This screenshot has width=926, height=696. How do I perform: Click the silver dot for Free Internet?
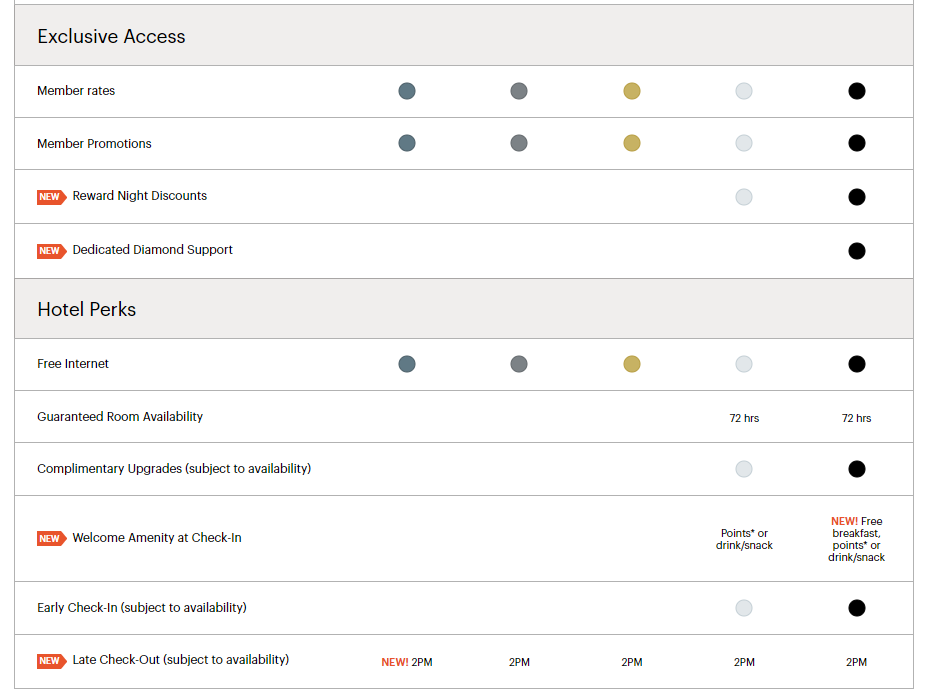click(519, 364)
